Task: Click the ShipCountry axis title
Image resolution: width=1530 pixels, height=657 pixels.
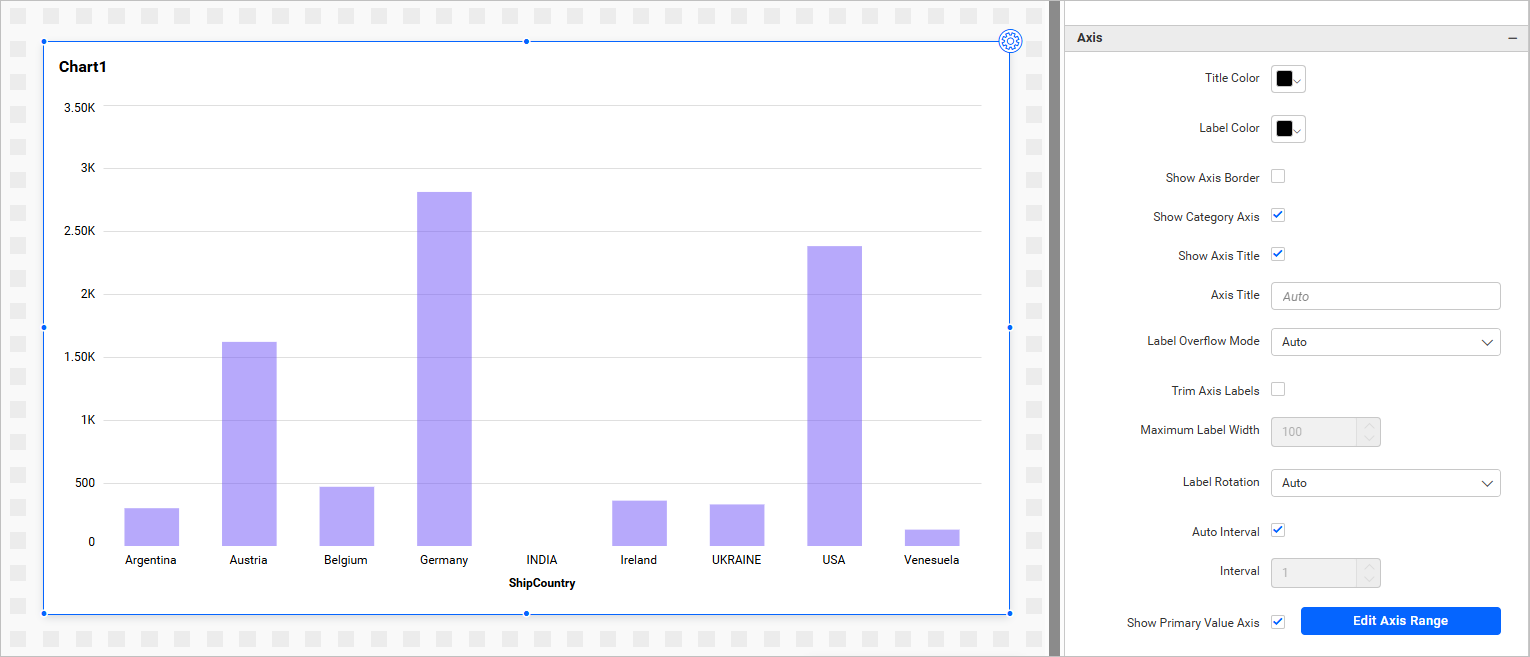Action: 542,583
